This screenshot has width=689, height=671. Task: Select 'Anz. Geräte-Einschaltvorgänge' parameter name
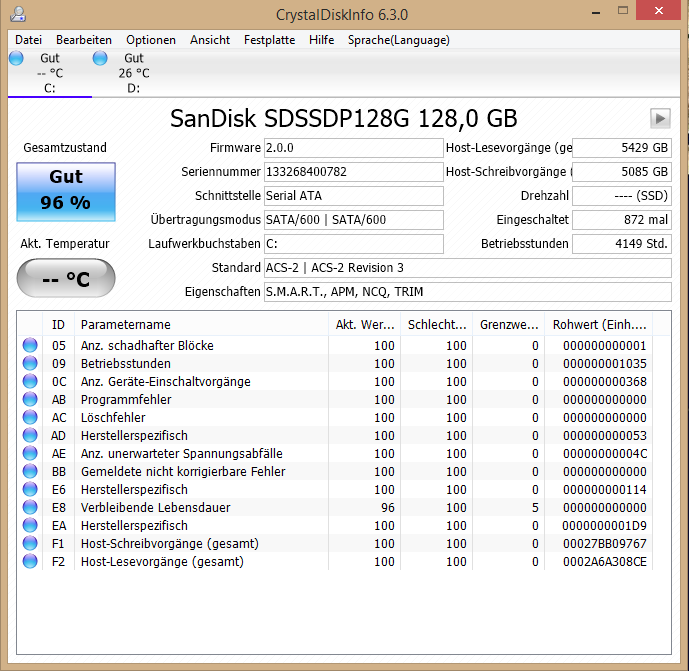click(x=166, y=382)
